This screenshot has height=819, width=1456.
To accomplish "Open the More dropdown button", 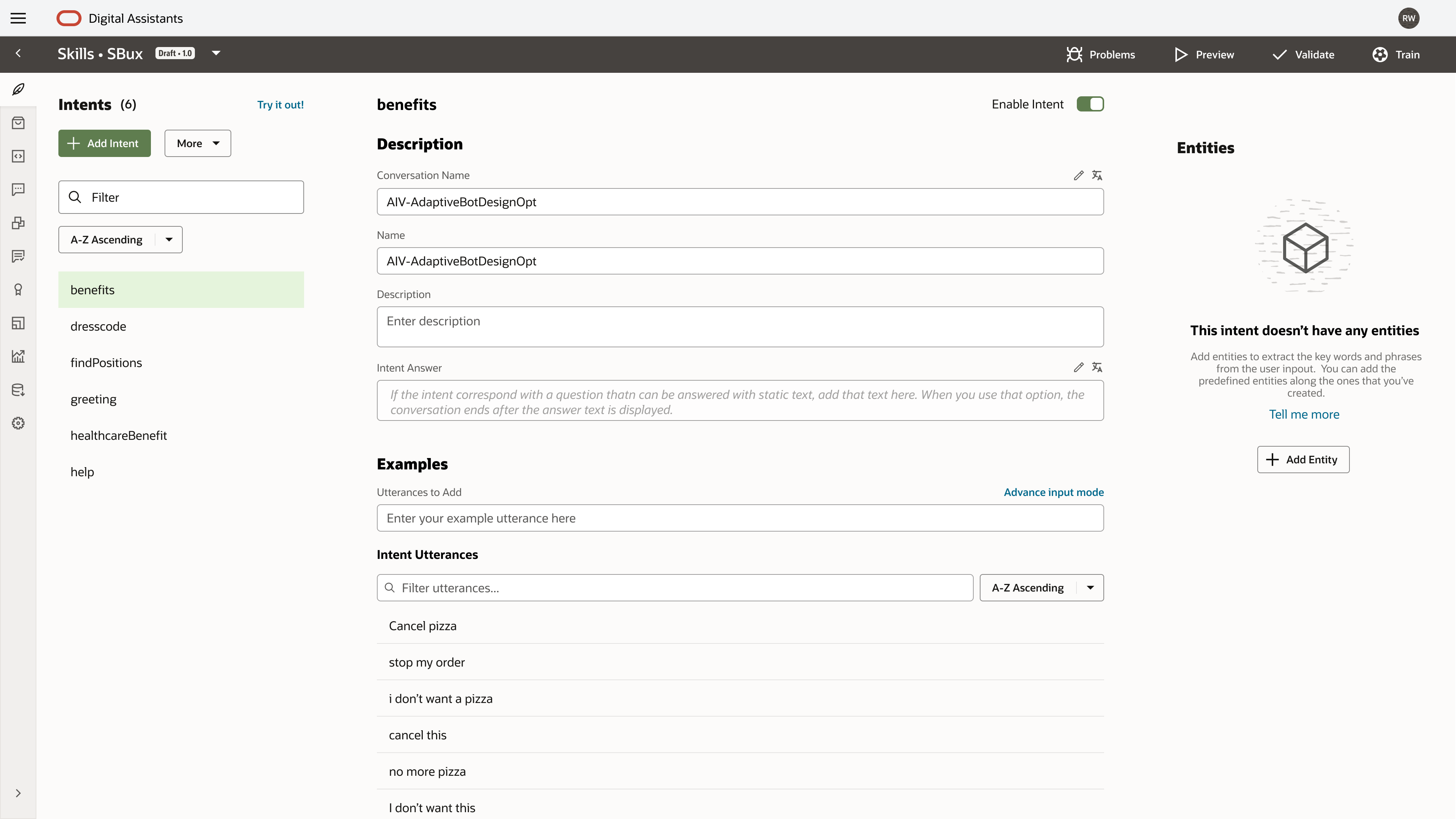I will coord(198,143).
